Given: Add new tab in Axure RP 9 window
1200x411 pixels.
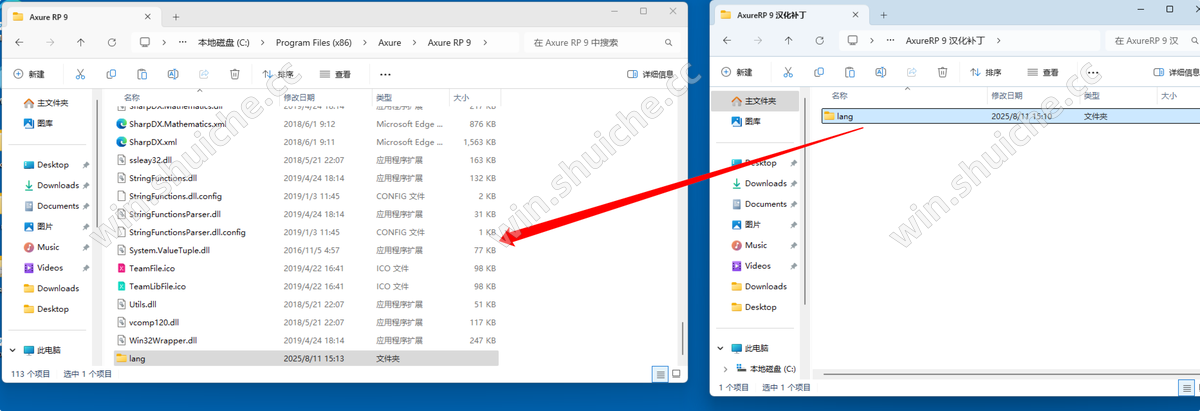Looking at the screenshot, I should [176, 16].
